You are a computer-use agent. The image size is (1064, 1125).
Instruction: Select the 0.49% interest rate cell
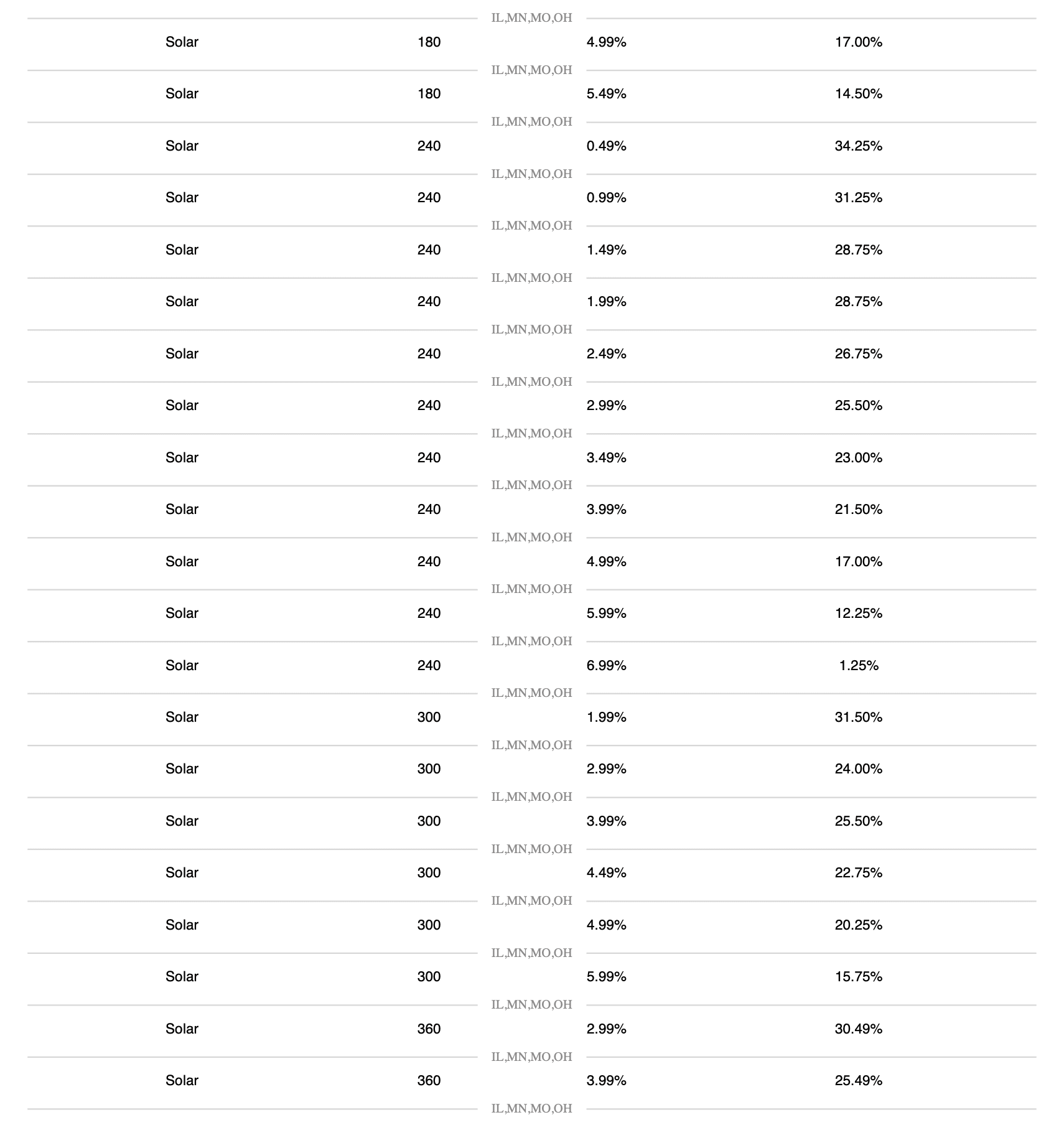pos(606,146)
